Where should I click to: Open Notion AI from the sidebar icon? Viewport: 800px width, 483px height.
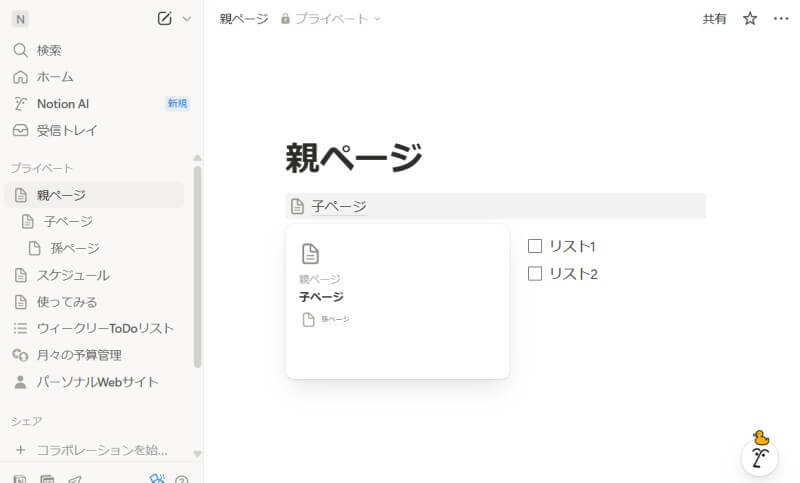click(x=20, y=104)
